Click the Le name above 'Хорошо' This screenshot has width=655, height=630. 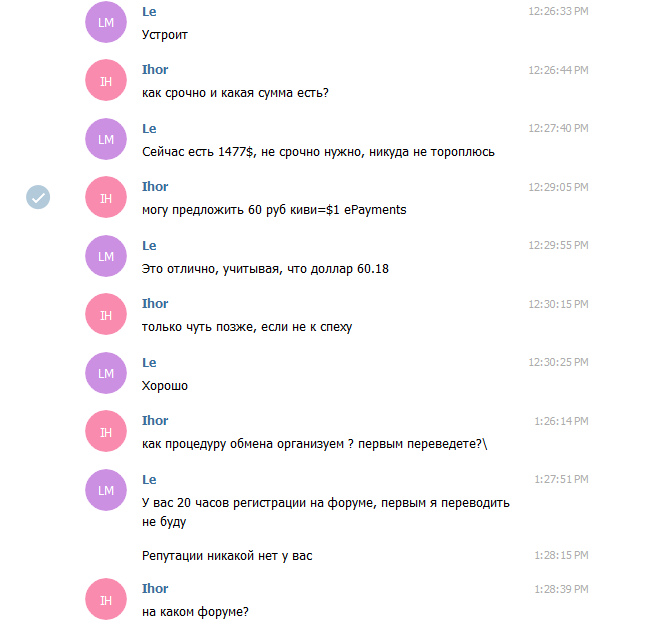[149, 363]
